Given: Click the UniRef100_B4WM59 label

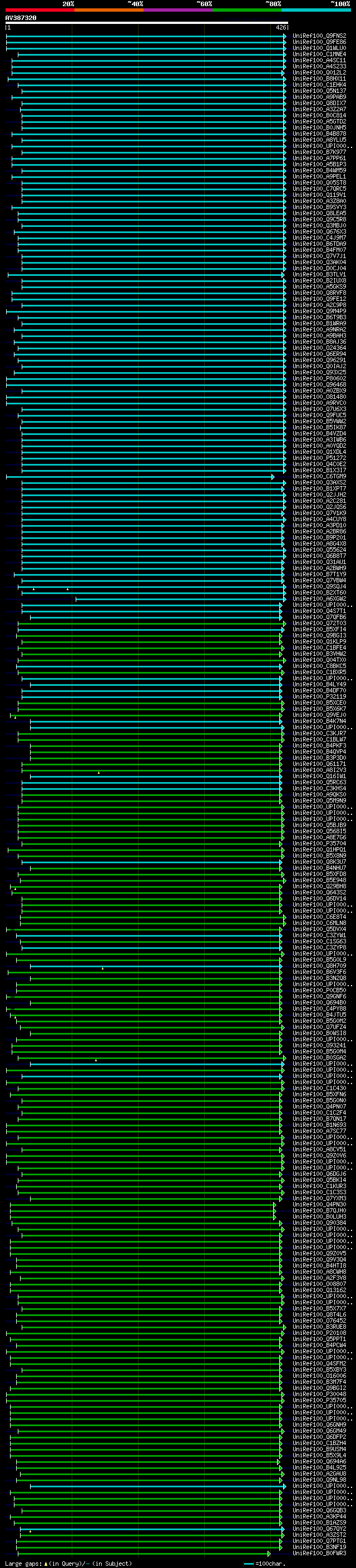Looking at the screenshot, I should 319,170.
